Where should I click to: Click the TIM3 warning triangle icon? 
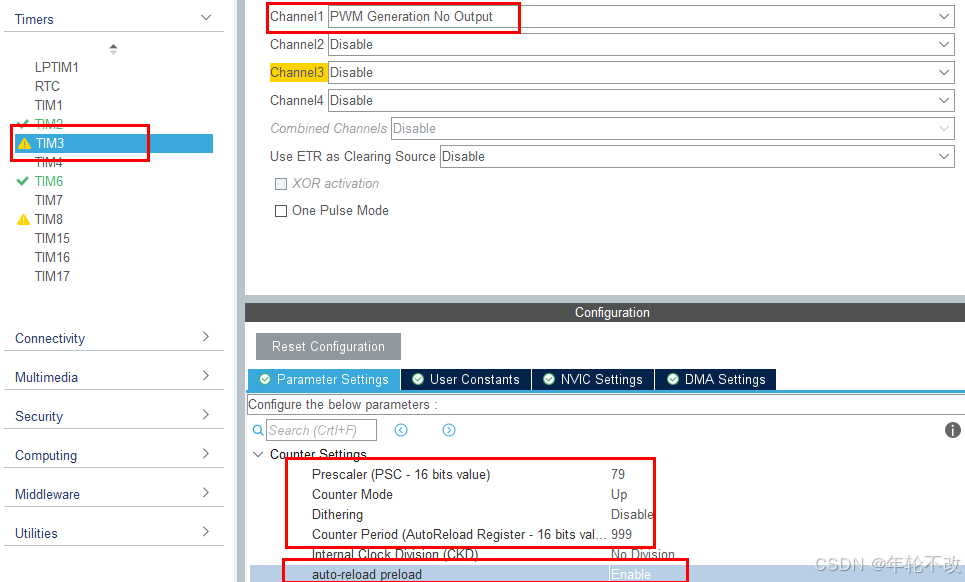pyautogui.click(x=24, y=144)
